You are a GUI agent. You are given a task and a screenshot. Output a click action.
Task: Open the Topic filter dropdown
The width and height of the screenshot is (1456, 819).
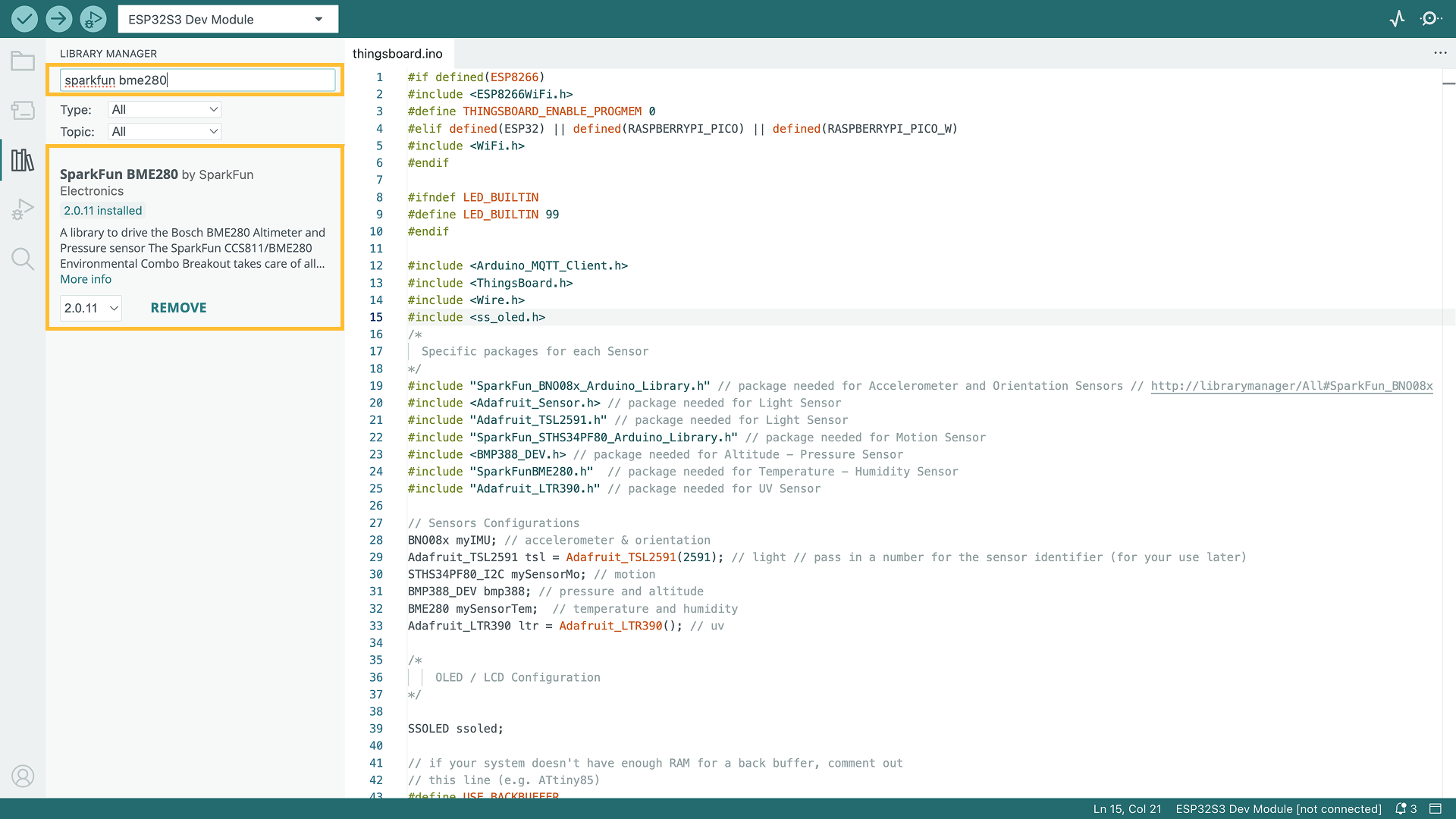[165, 132]
